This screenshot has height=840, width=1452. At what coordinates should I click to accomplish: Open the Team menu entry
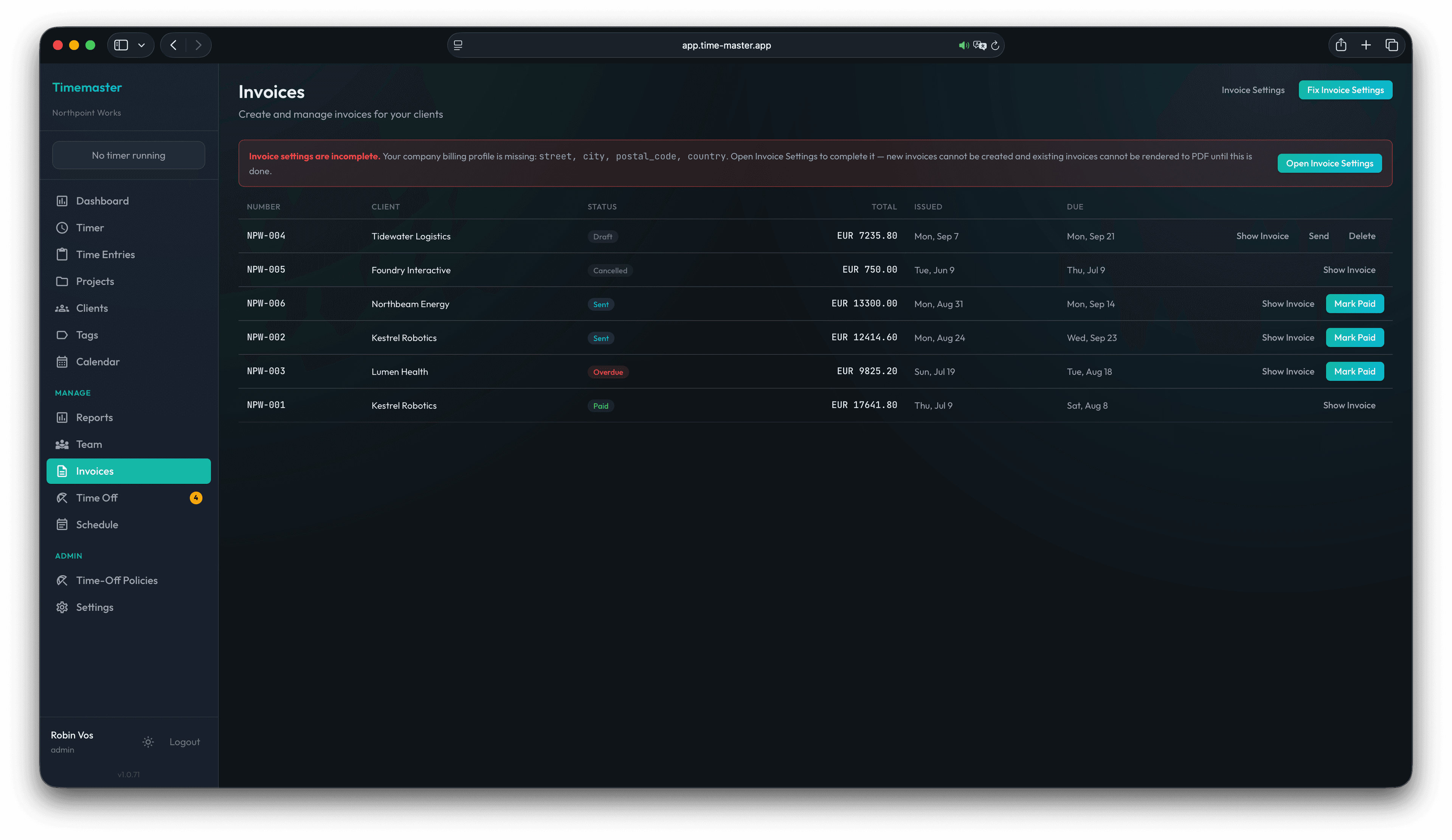pyautogui.click(x=129, y=444)
